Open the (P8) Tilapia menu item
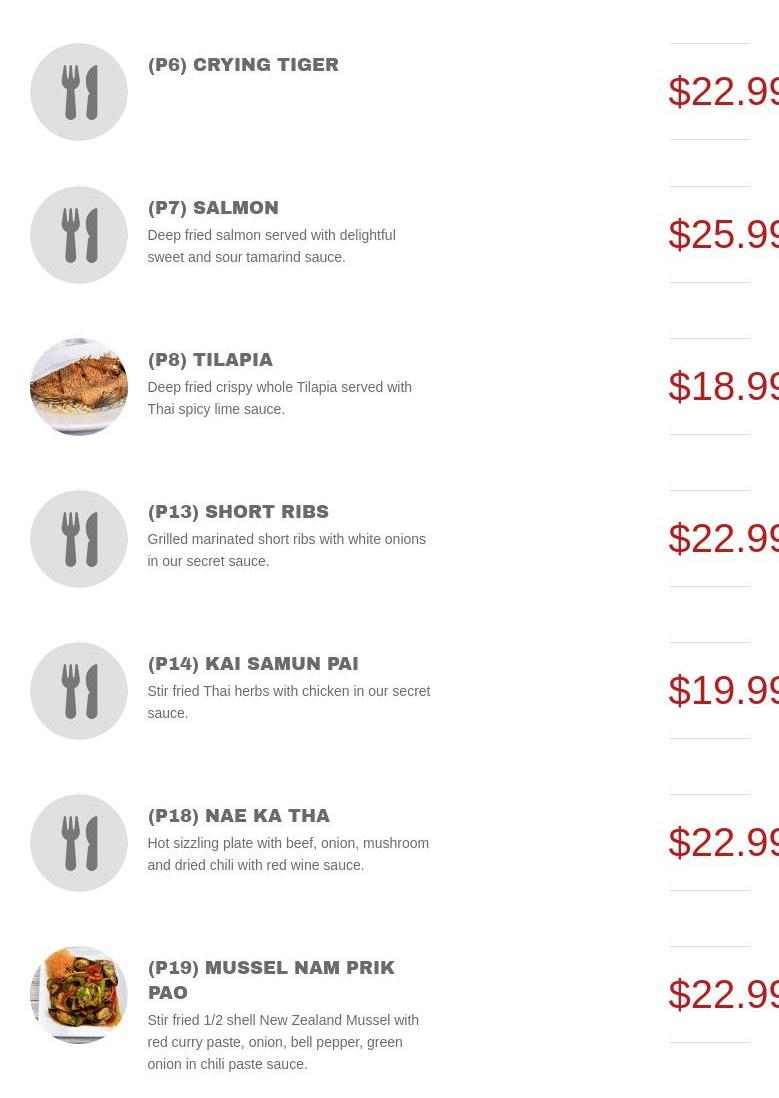The image size is (779, 1098). coord(210,360)
